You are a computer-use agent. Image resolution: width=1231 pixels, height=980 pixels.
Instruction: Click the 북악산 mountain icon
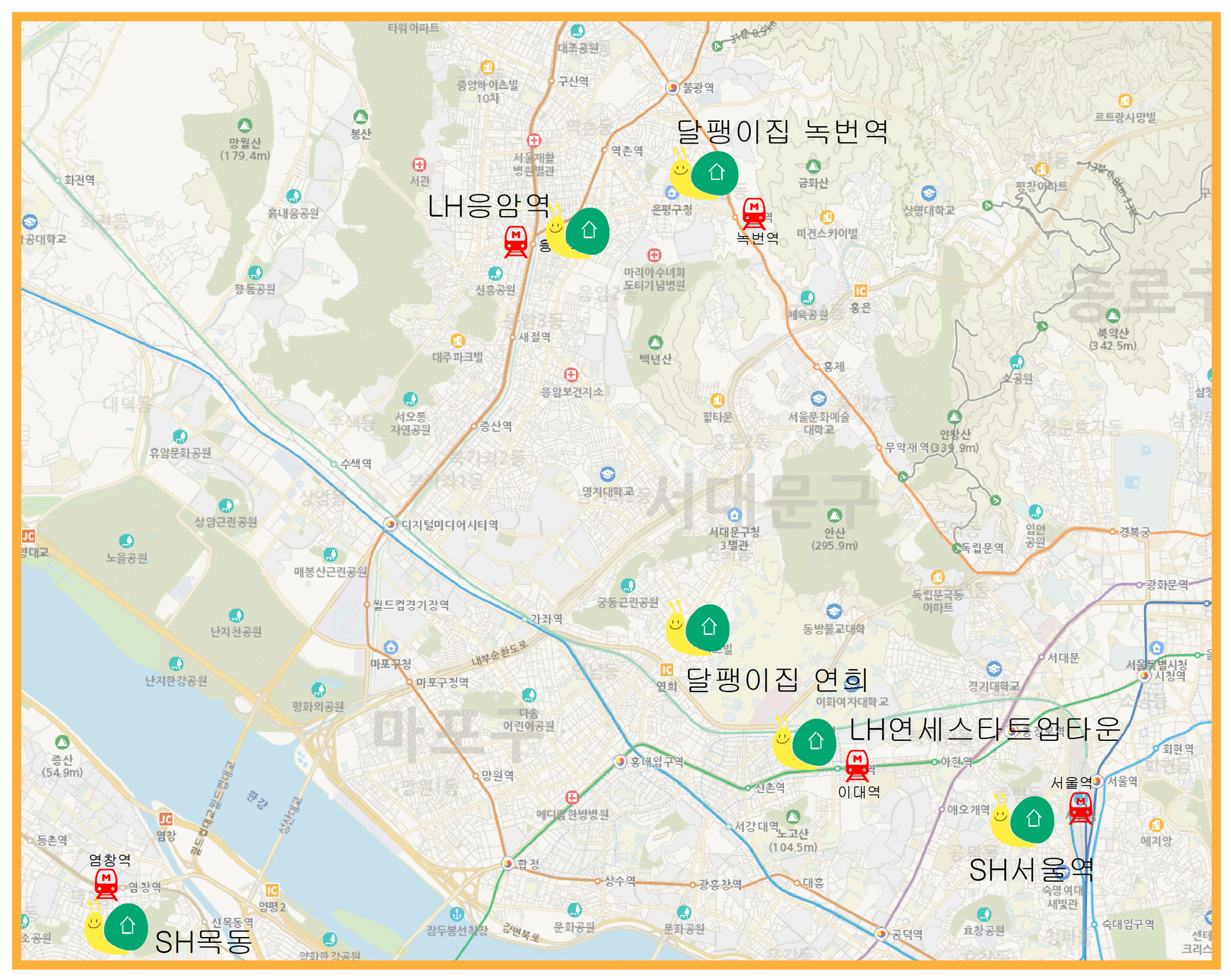[x=1112, y=315]
